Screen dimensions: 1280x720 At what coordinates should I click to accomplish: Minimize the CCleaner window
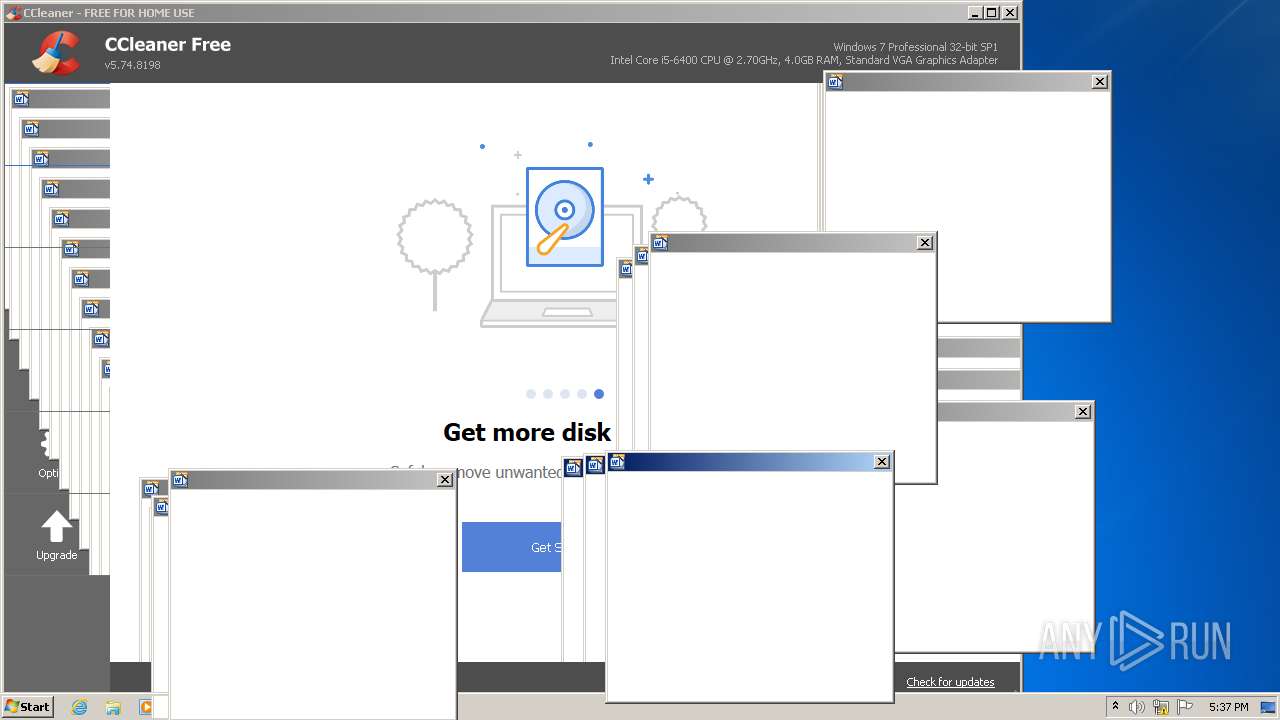point(975,13)
